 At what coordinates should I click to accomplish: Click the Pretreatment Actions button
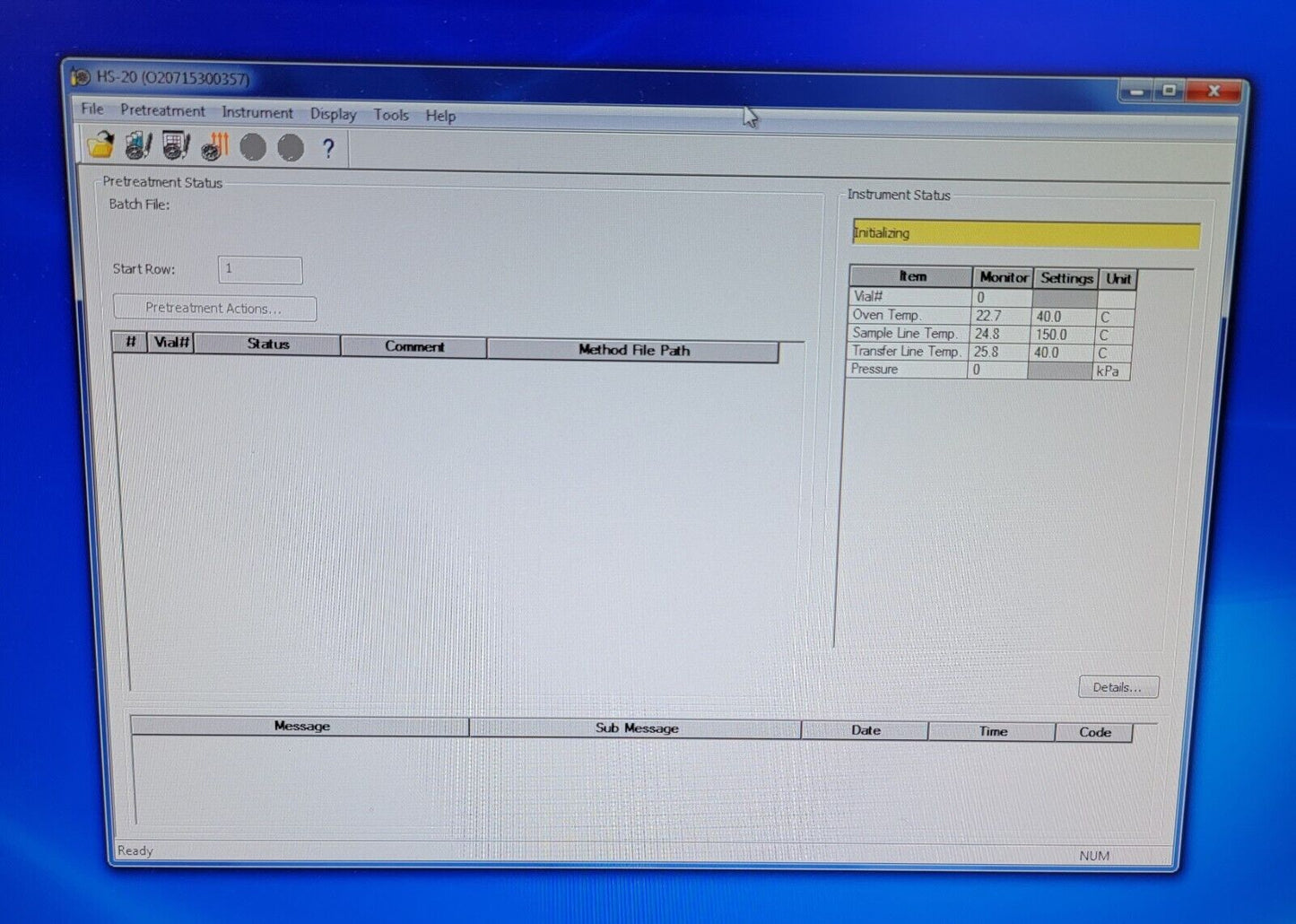[215, 308]
